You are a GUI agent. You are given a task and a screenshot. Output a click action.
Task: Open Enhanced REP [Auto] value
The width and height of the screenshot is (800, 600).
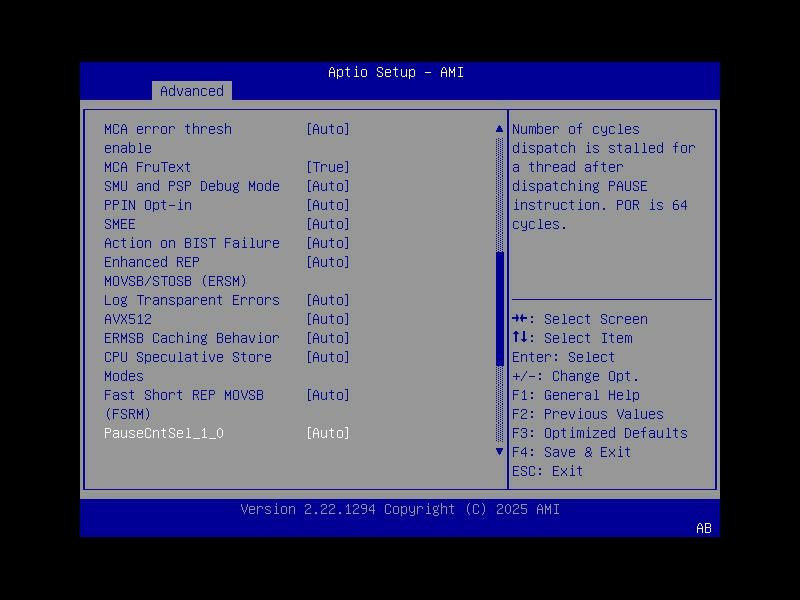328,262
